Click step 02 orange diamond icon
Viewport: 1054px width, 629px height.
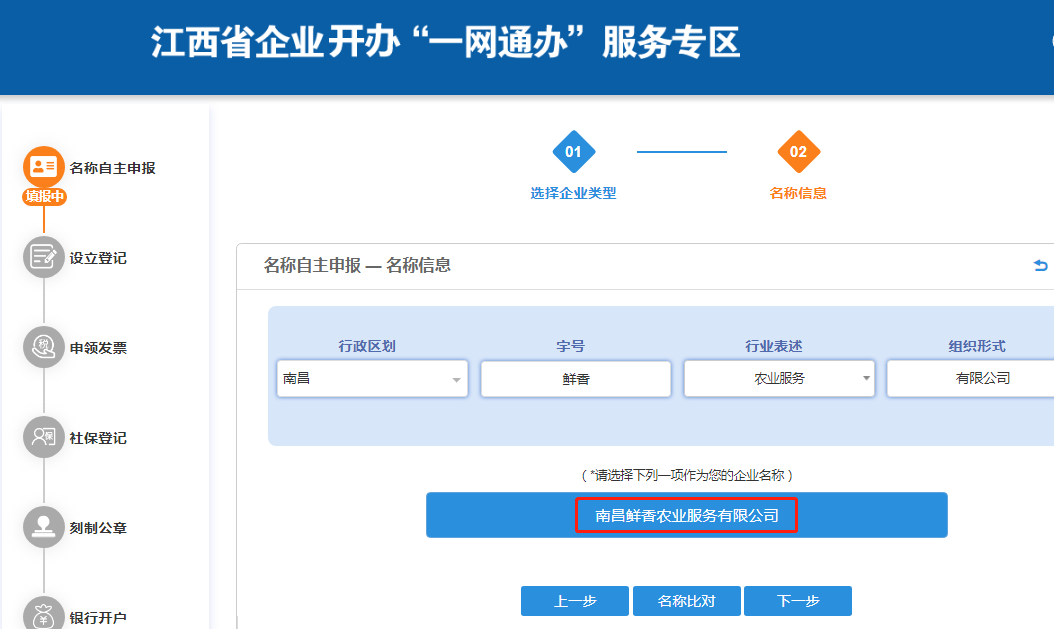[798, 152]
